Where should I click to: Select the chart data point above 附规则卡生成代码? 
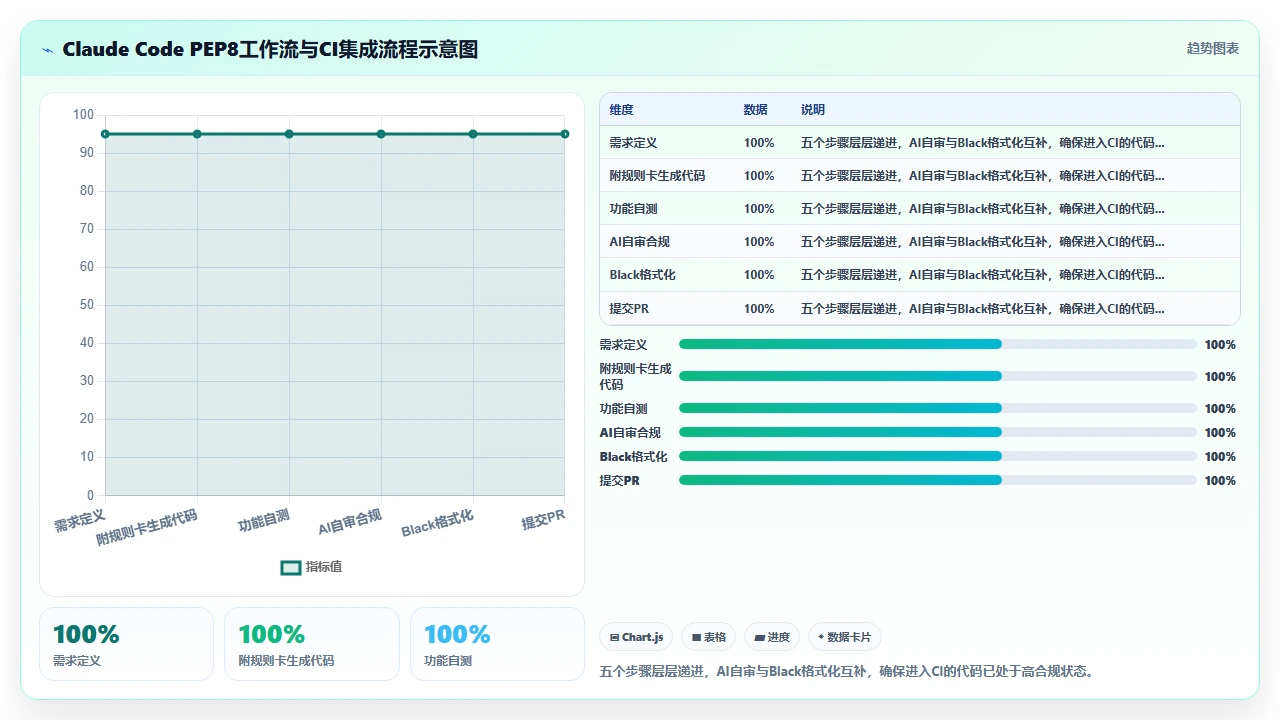pyautogui.click(x=197, y=134)
